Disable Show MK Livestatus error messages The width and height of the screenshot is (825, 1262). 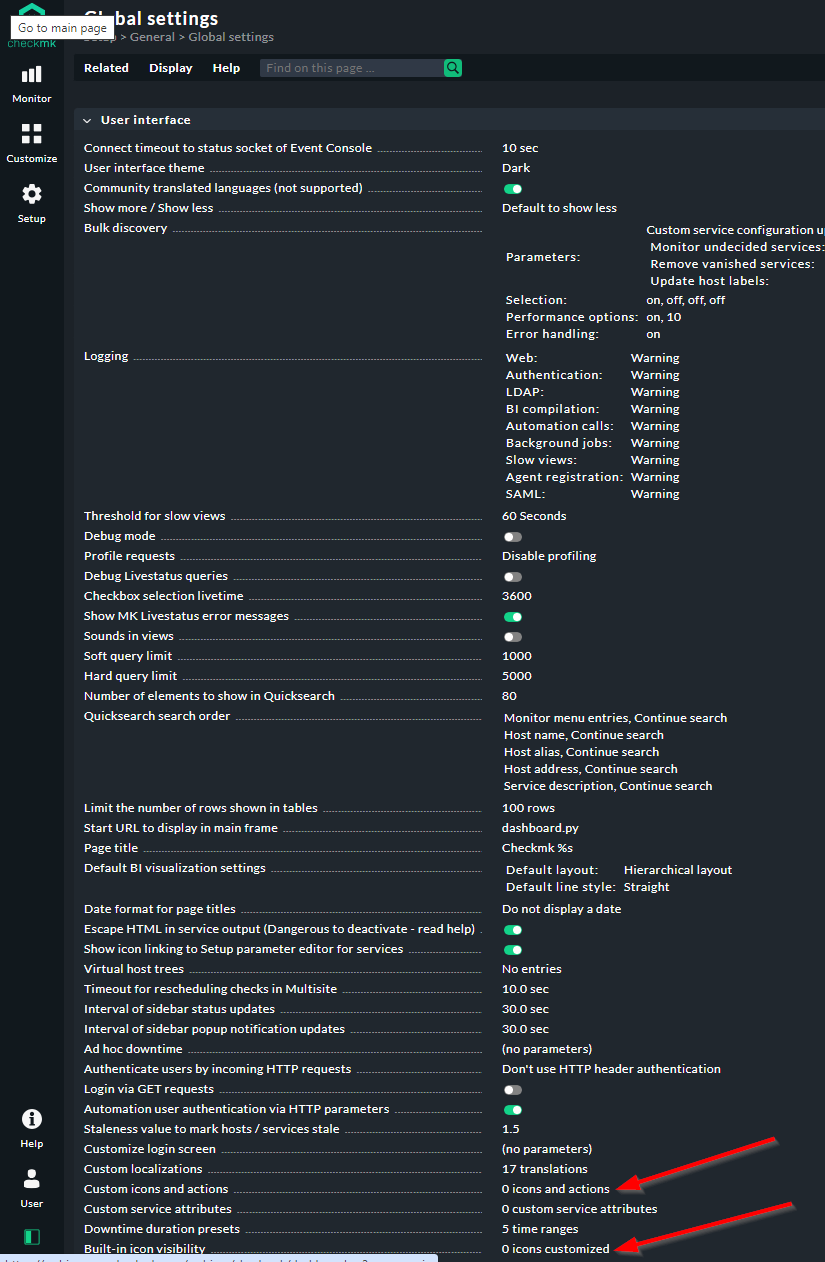coord(512,616)
